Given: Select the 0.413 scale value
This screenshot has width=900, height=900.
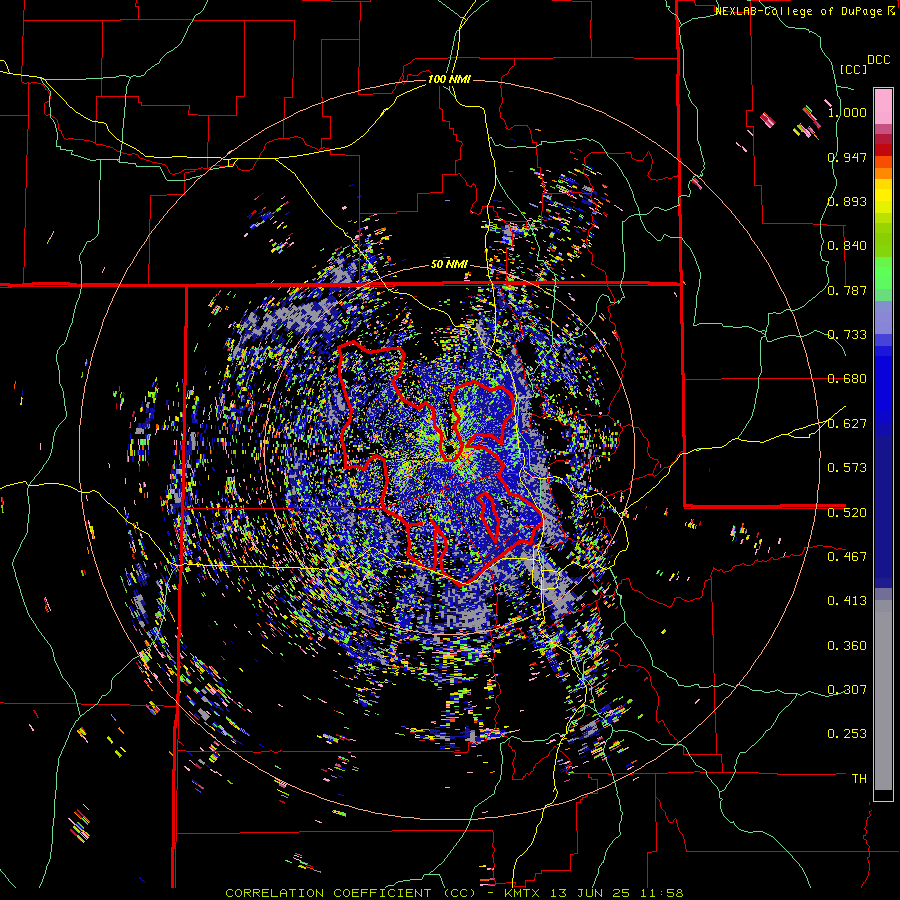Looking at the screenshot, I should [x=847, y=601].
